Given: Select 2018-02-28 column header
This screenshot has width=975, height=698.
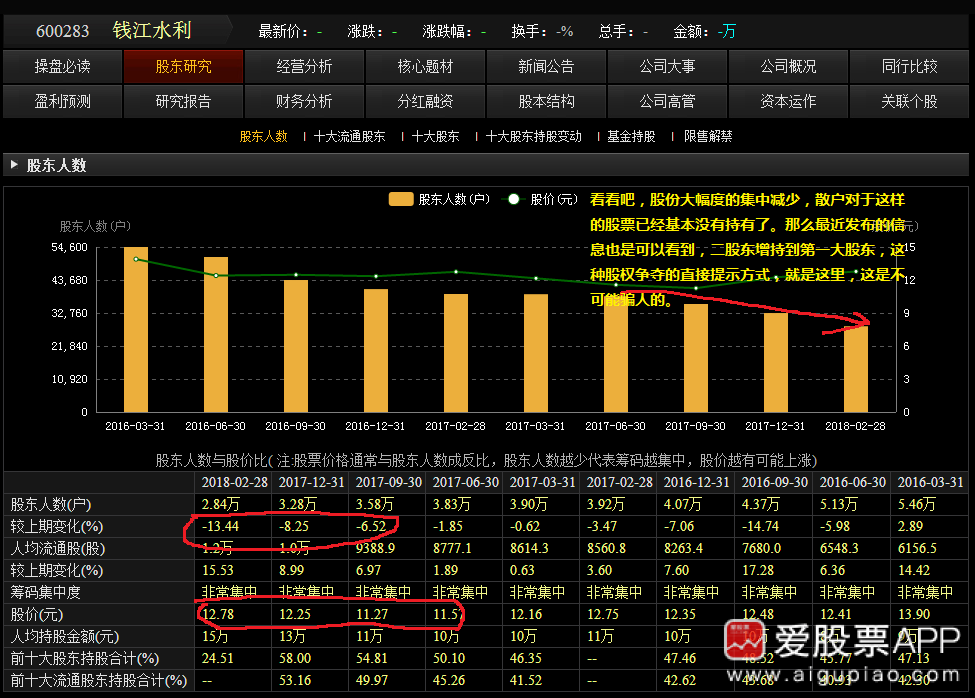Looking at the screenshot, I should click(x=234, y=482).
